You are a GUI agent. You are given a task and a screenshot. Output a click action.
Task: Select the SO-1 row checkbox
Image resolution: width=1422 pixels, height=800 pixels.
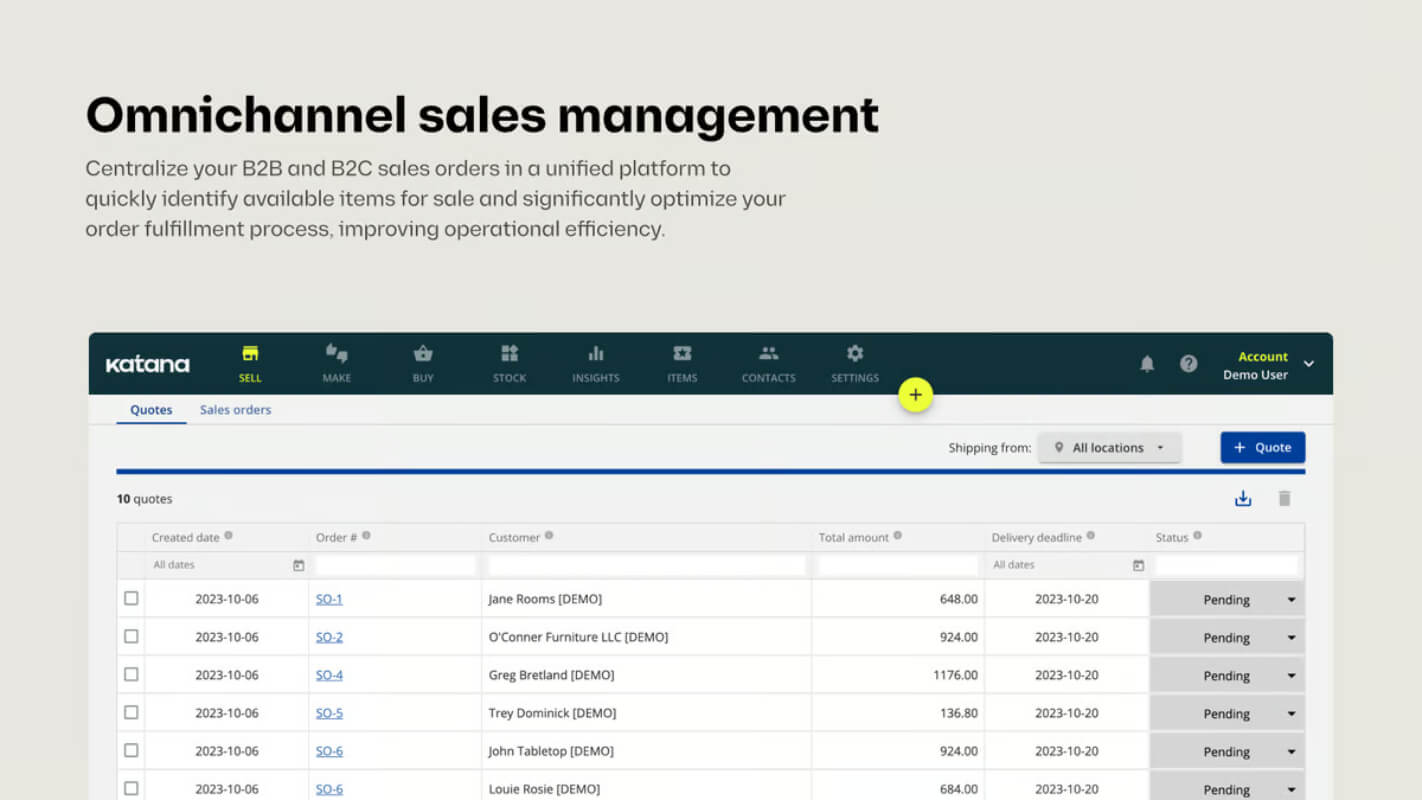pyautogui.click(x=131, y=598)
